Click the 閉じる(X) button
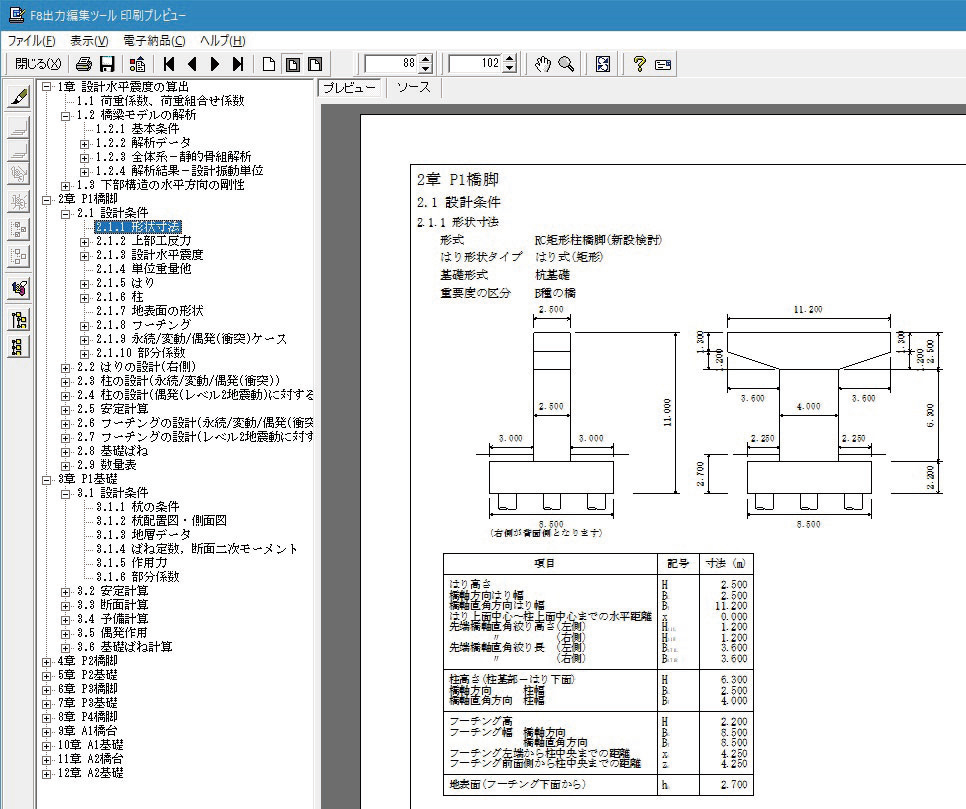 pos(38,64)
